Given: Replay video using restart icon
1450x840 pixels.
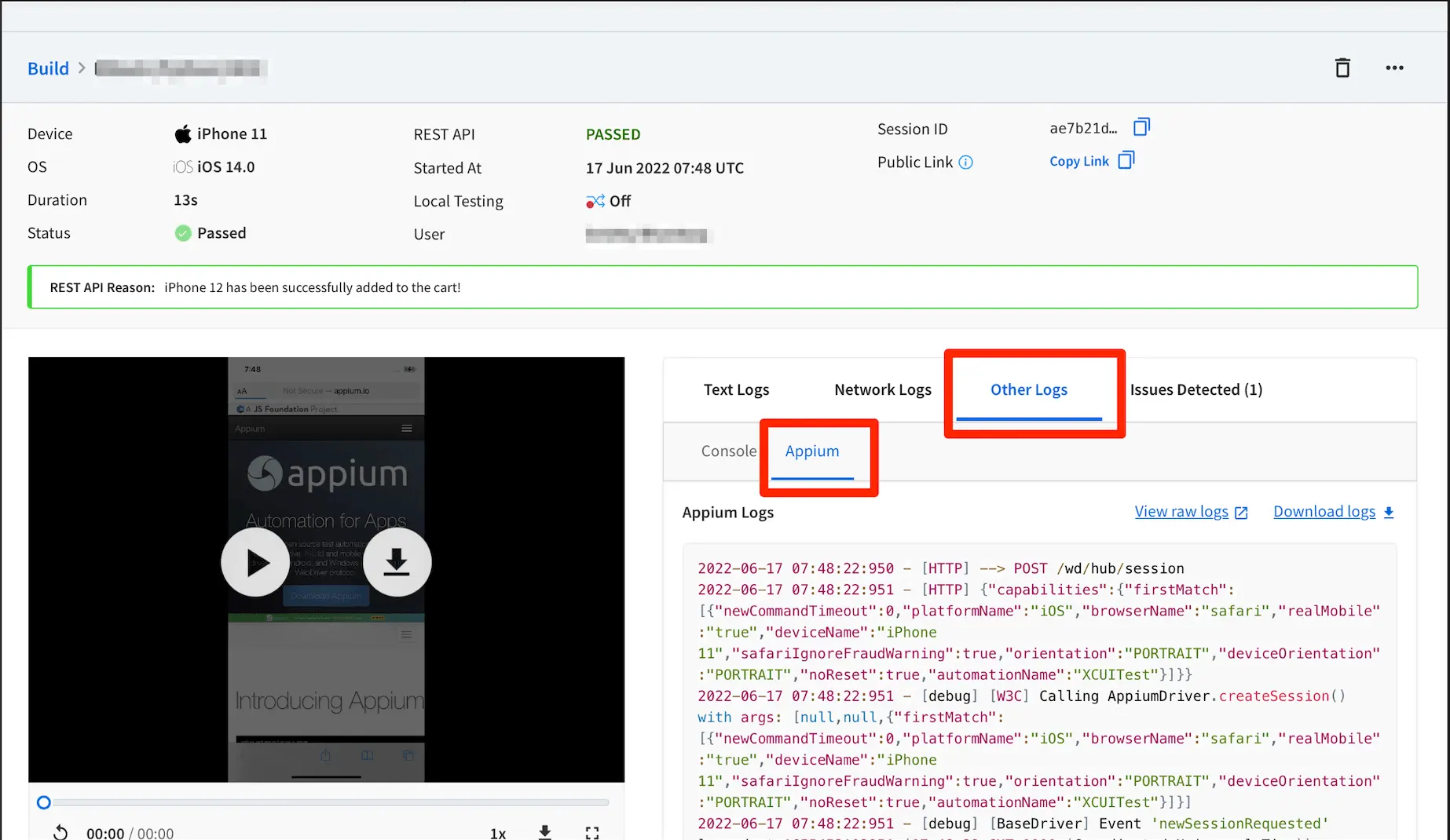Looking at the screenshot, I should tap(60, 832).
